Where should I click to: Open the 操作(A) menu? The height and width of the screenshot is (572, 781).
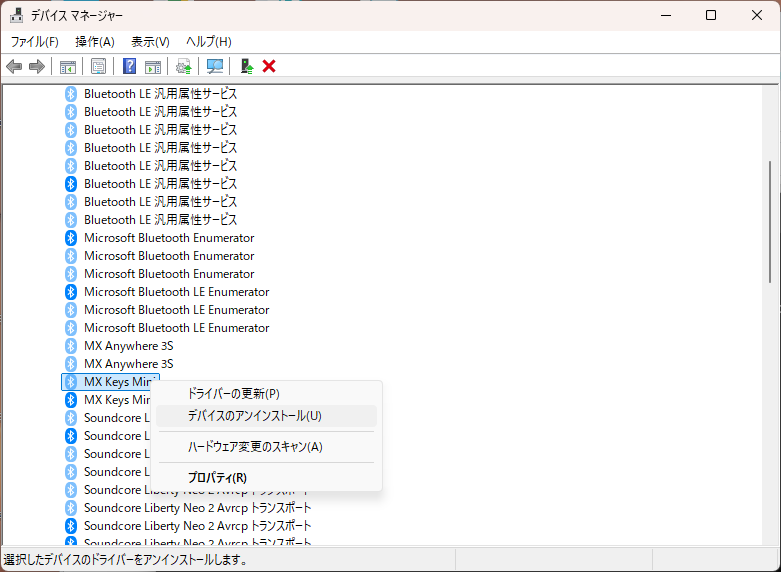(95, 42)
